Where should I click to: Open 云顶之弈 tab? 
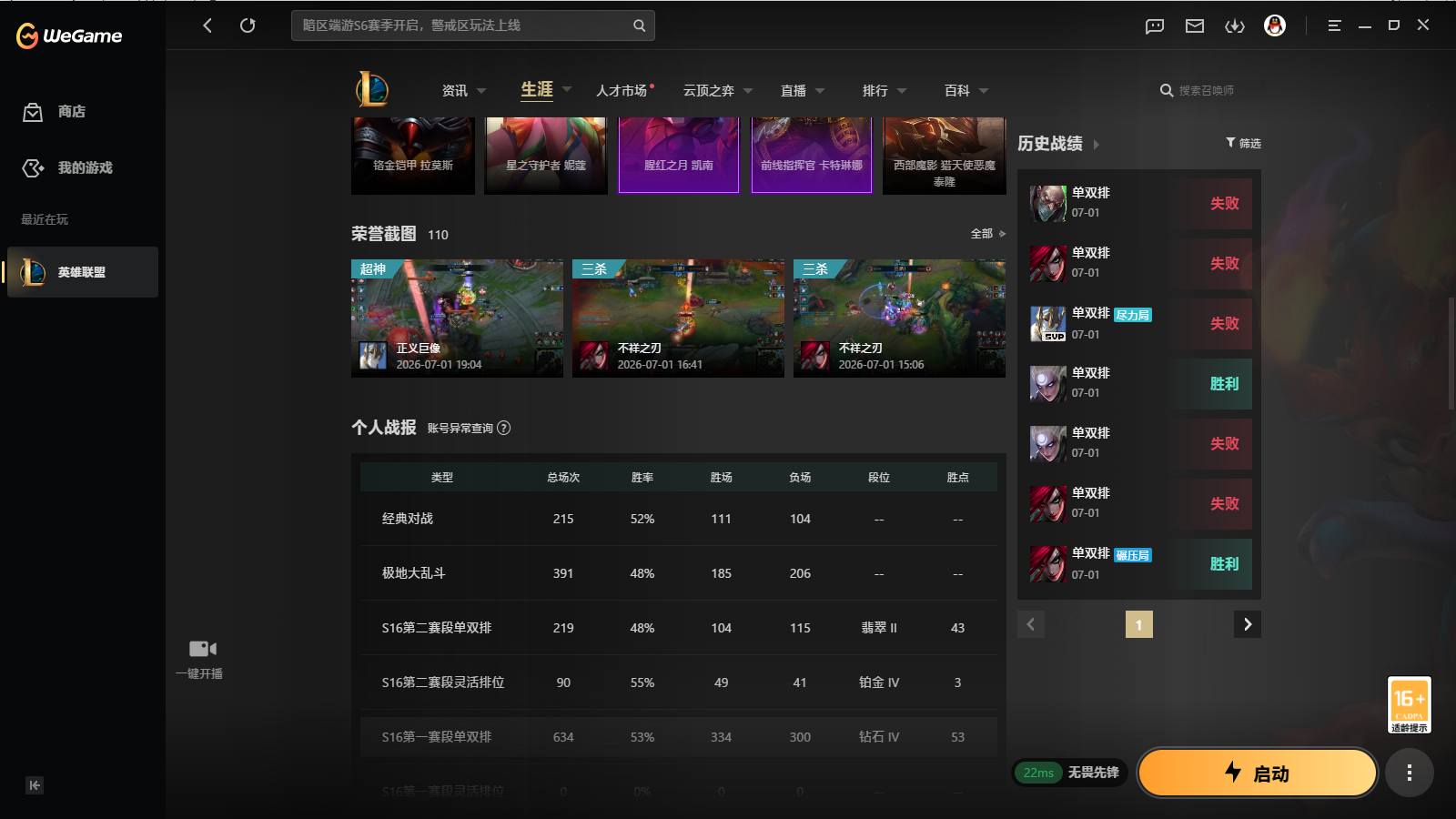click(x=709, y=91)
